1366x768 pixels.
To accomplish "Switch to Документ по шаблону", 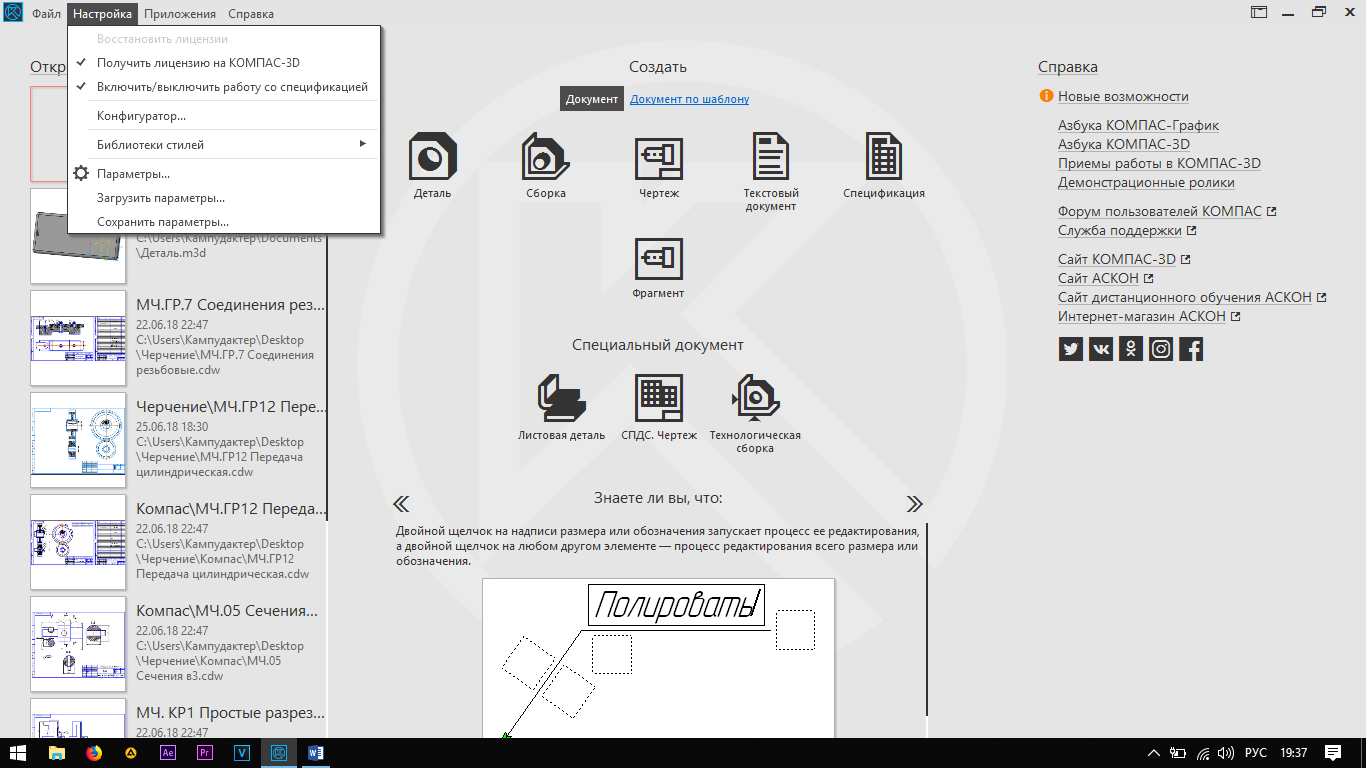I will [x=689, y=99].
